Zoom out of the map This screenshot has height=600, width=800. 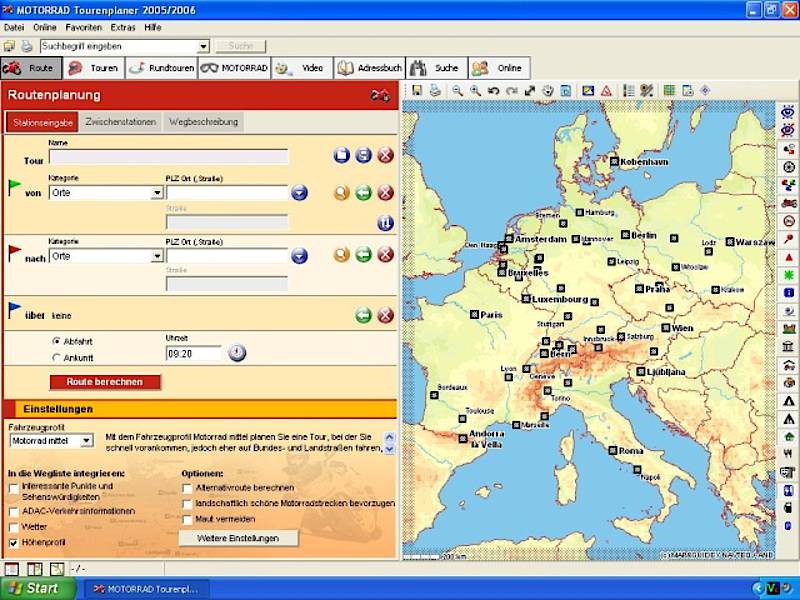tap(457, 91)
